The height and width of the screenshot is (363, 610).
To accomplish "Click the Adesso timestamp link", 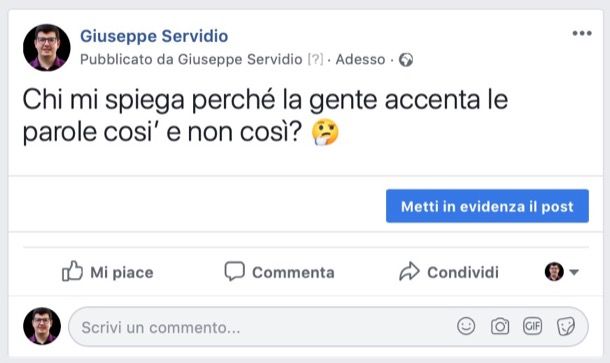I will click(360, 60).
